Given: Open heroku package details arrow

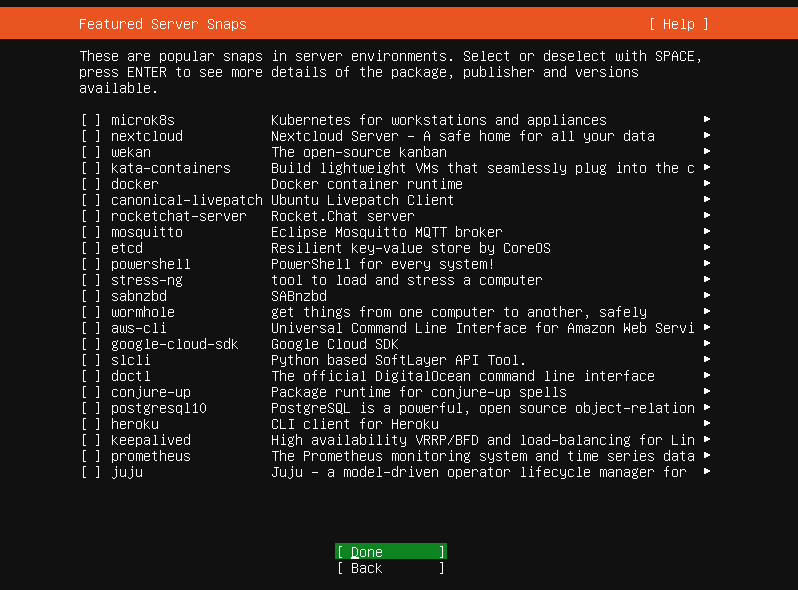Looking at the screenshot, I should pyautogui.click(x=707, y=424).
